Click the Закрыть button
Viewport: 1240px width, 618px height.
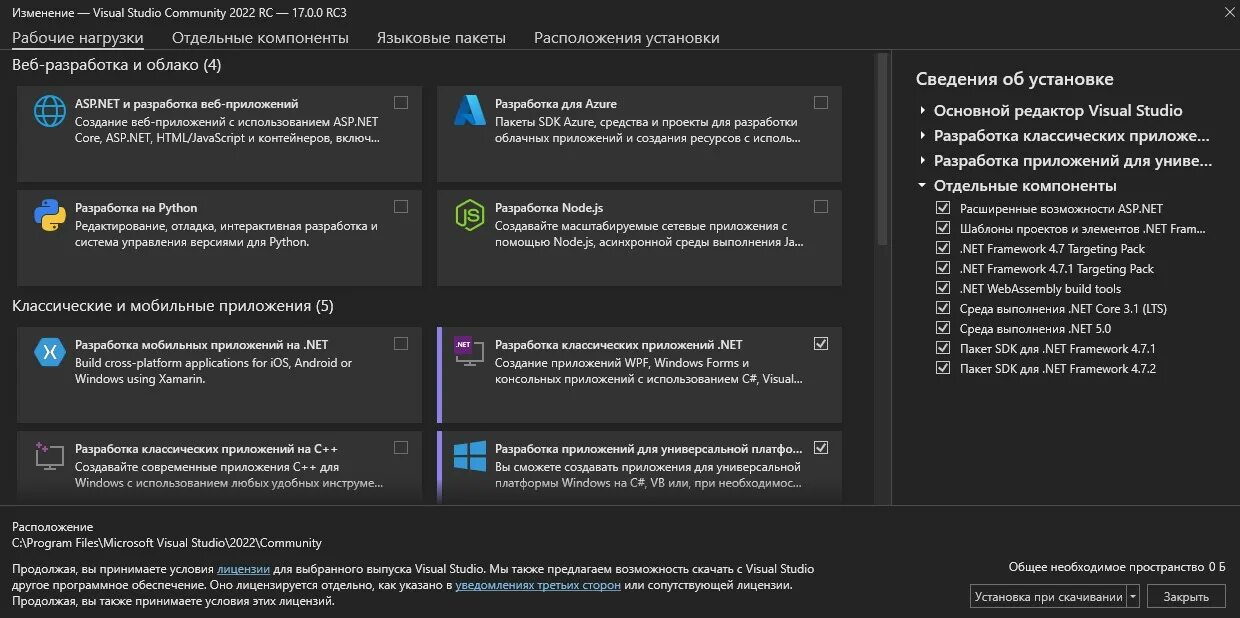point(1185,596)
